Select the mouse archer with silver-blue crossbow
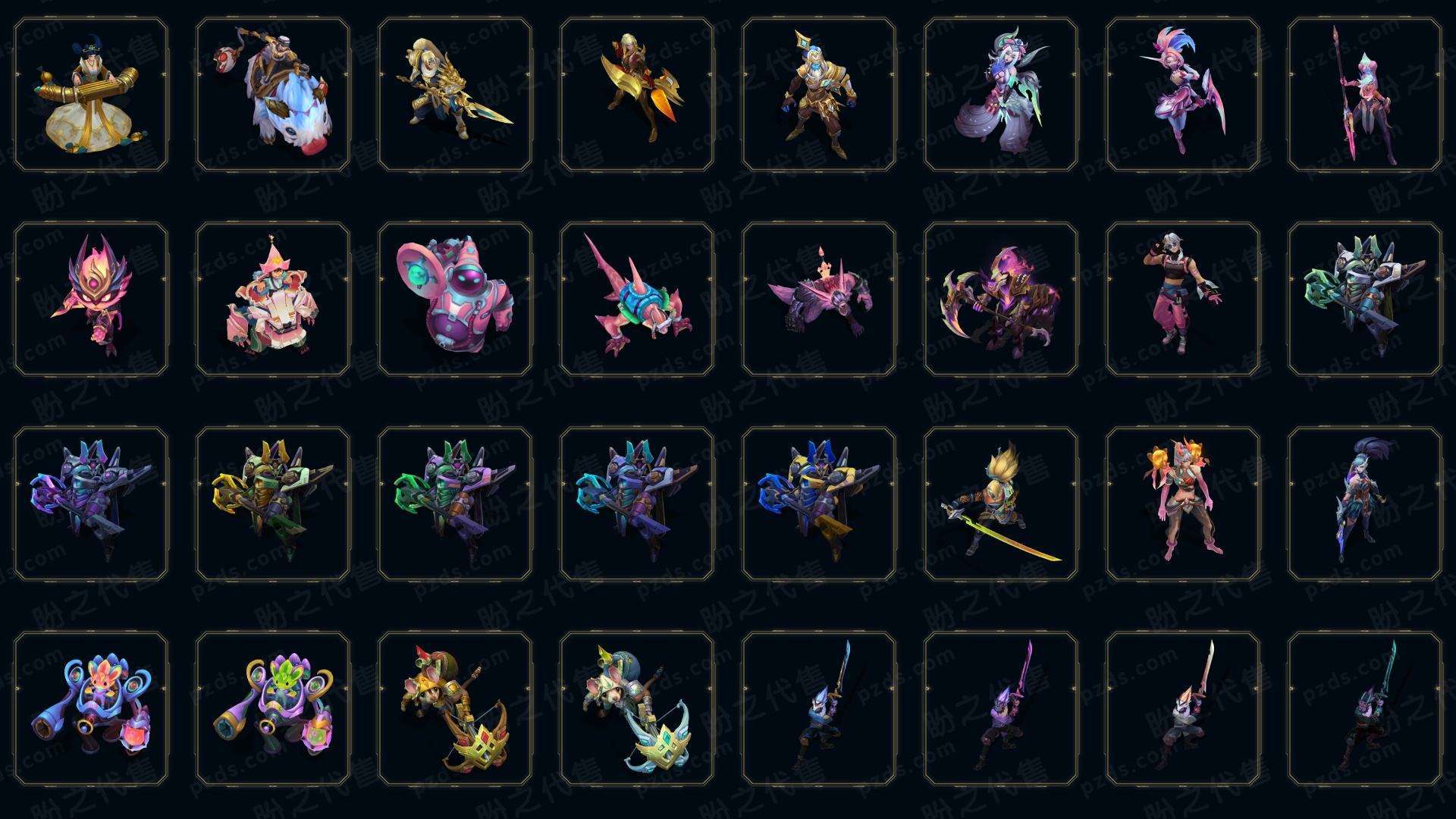Image resolution: width=1456 pixels, height=819 pixels. (637, 708)
